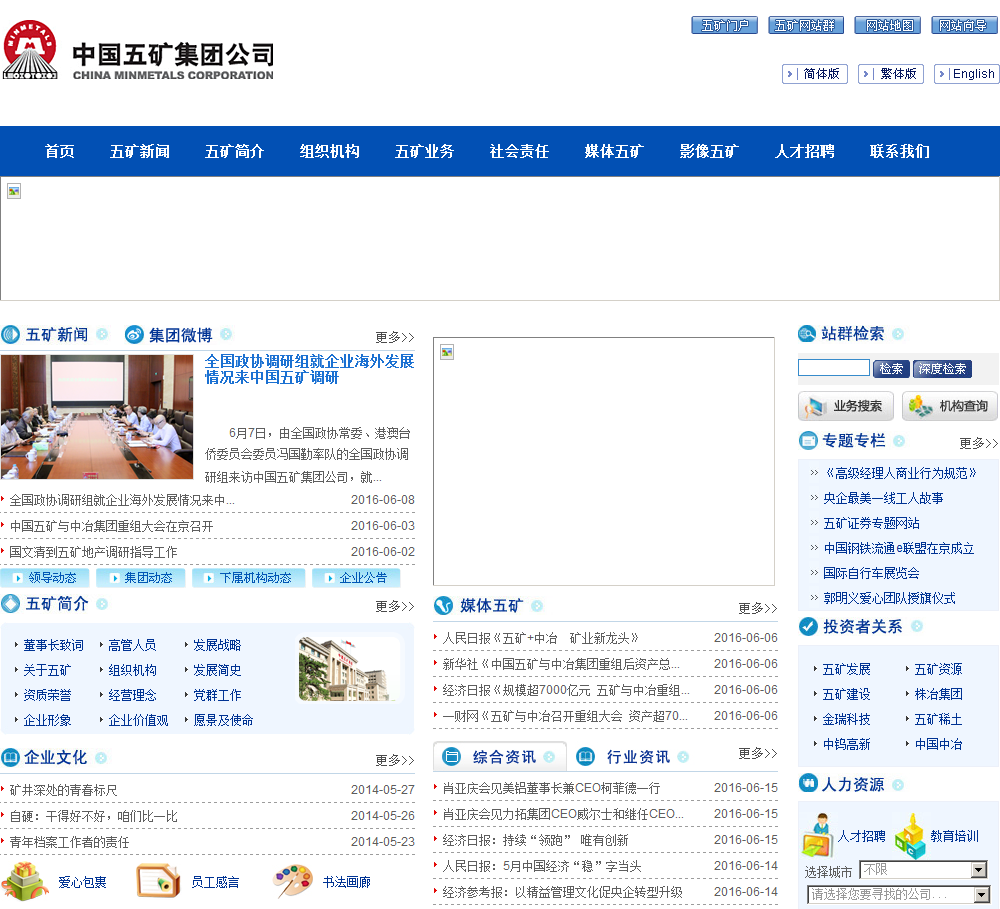Click the Weibo icon beside 集团微博
1000x909 pixels.
coord(134,334)
